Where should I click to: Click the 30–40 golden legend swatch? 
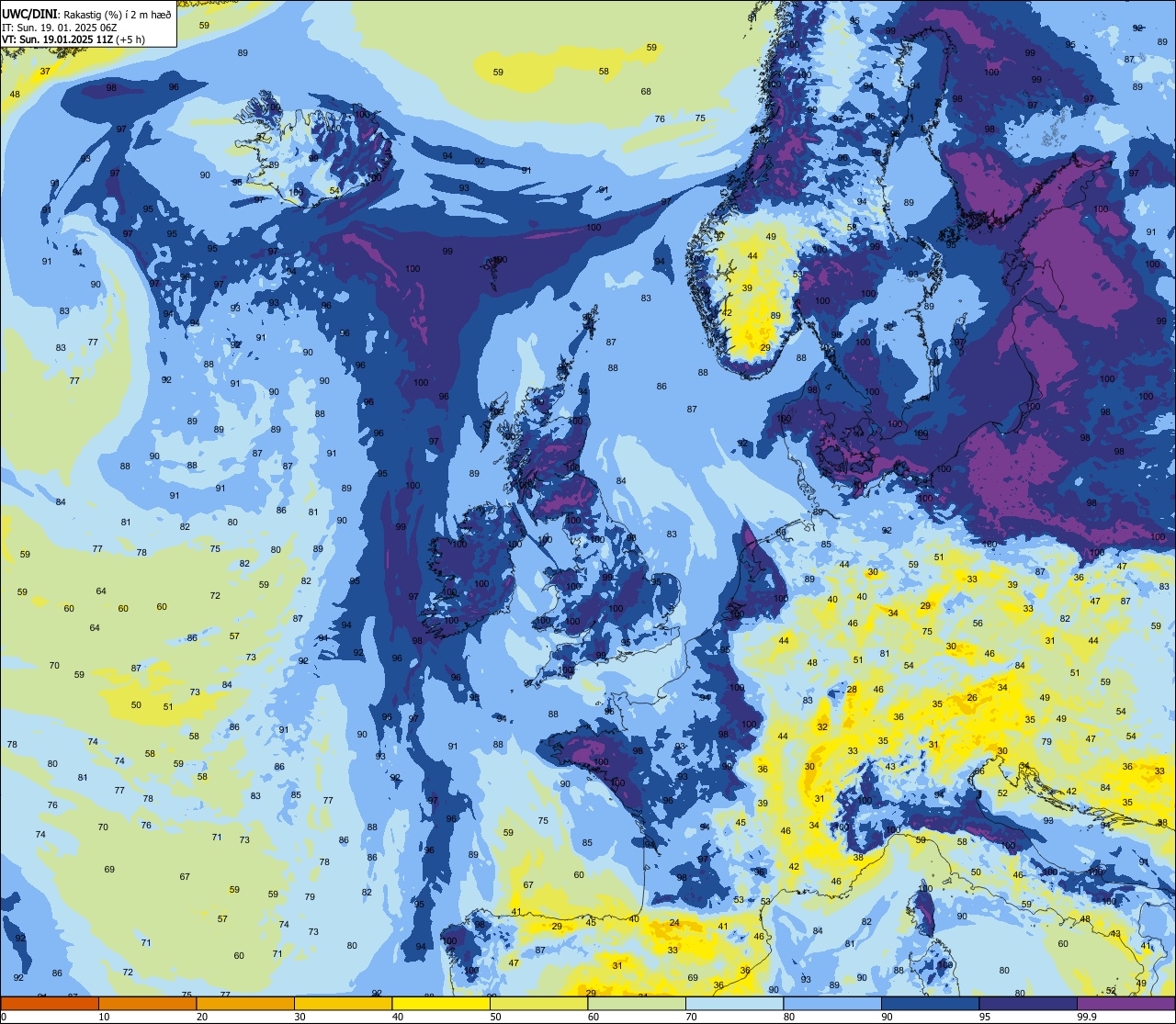point(343,1003)
